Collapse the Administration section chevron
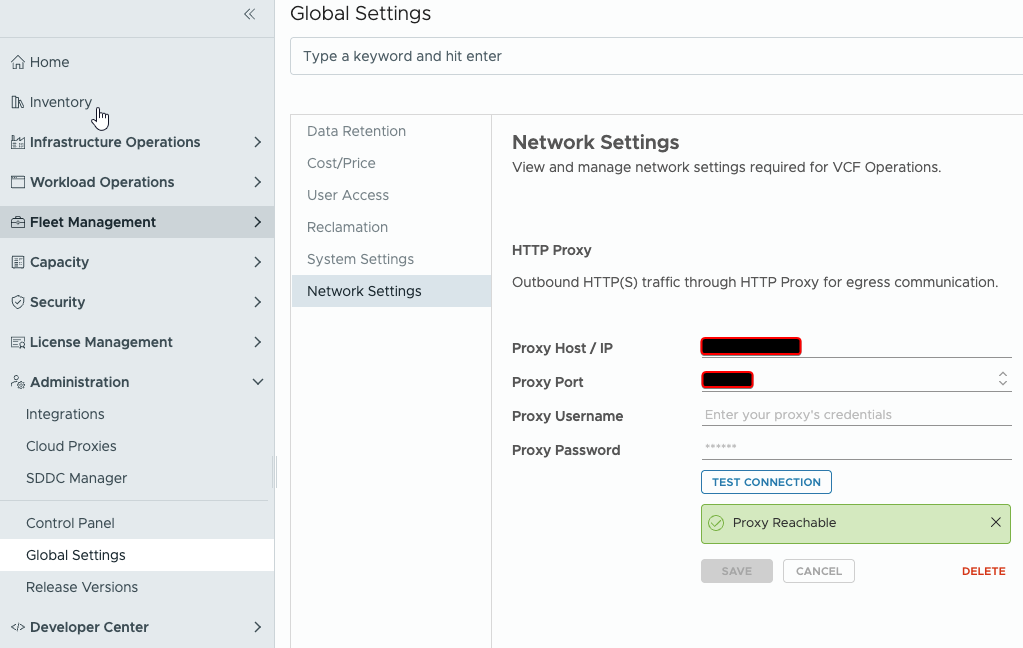 [x=258, y=382]
